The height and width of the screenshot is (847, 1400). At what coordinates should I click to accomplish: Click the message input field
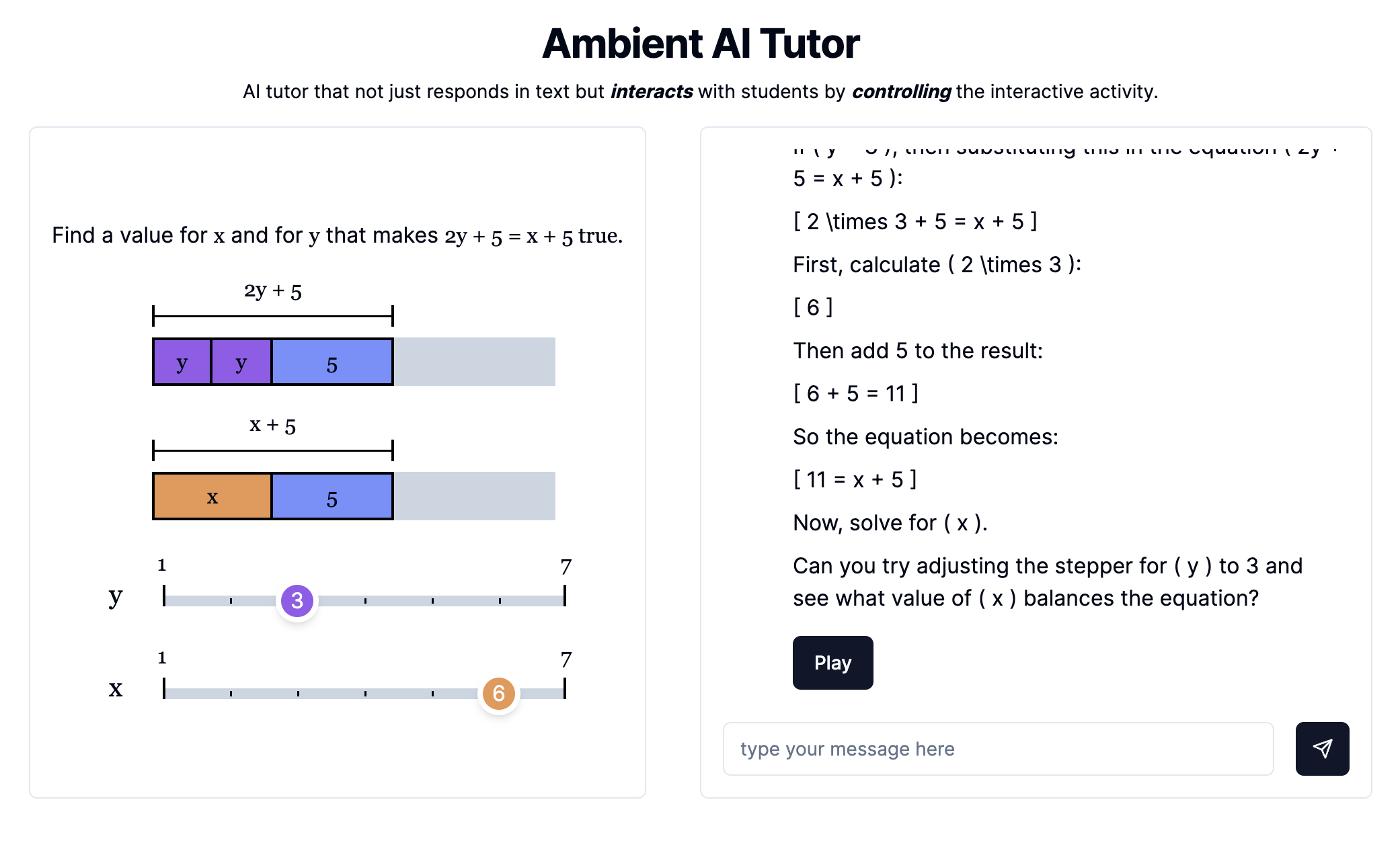[x=1000, y=748]
